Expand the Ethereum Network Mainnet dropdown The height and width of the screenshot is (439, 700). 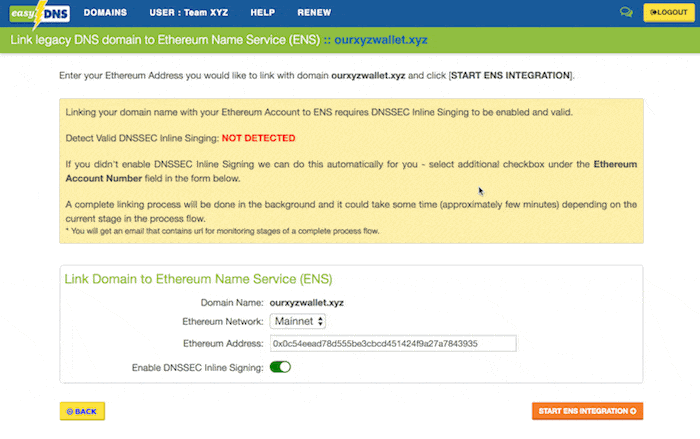(x=298, y=321)
